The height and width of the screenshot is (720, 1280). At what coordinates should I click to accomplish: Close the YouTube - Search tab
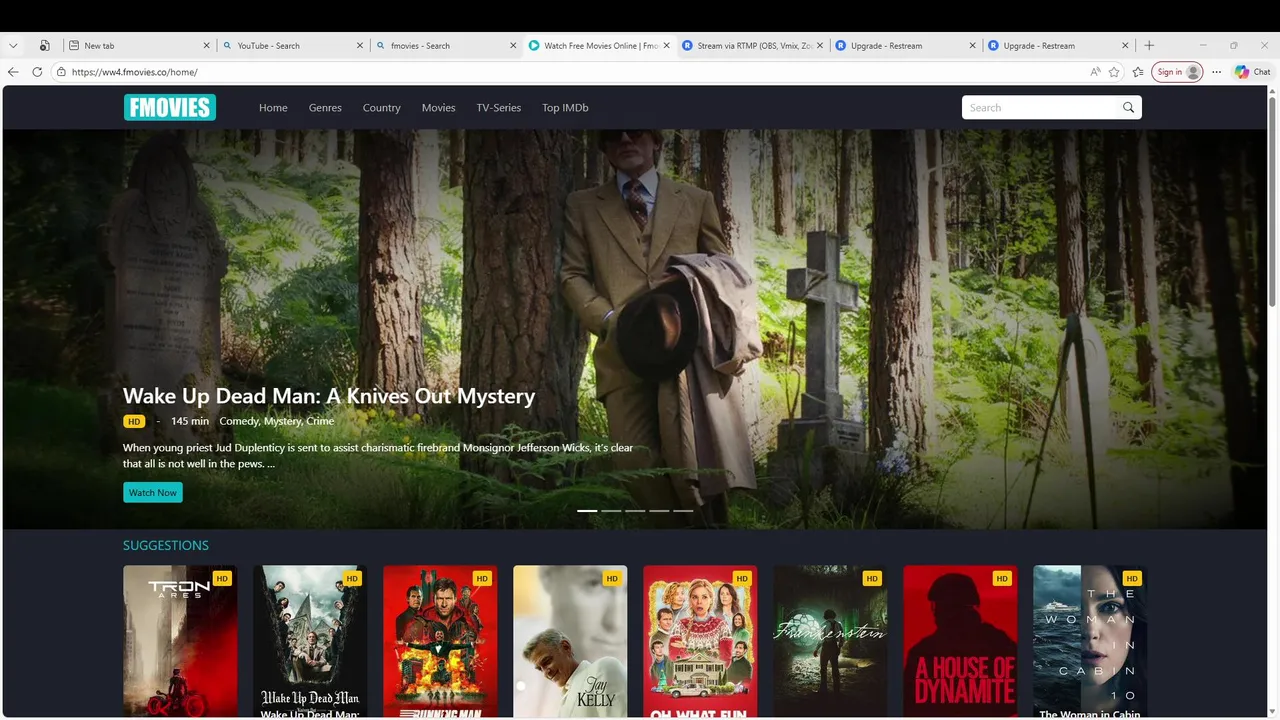point(360,45)
